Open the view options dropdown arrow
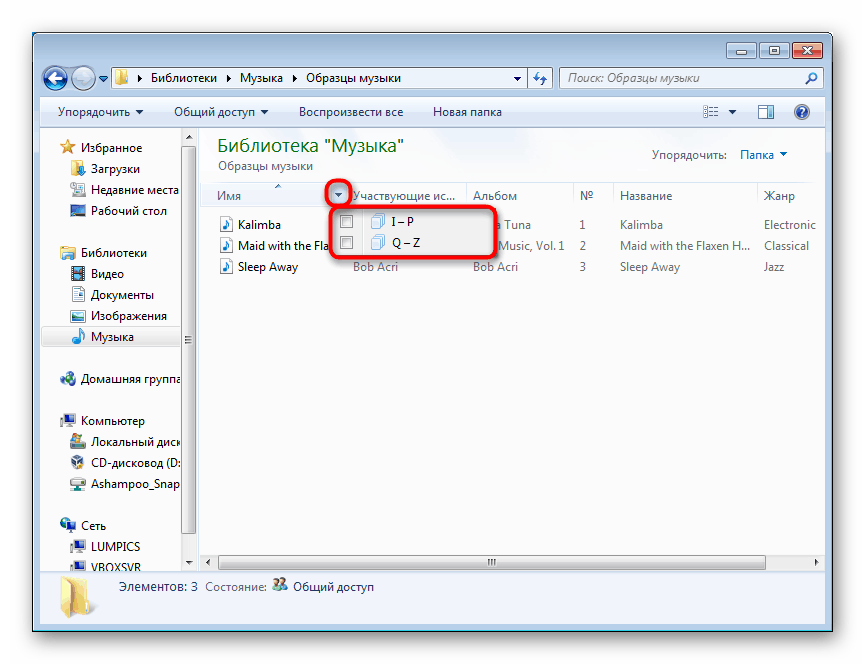The image size is (865, 664). [733, 112]
